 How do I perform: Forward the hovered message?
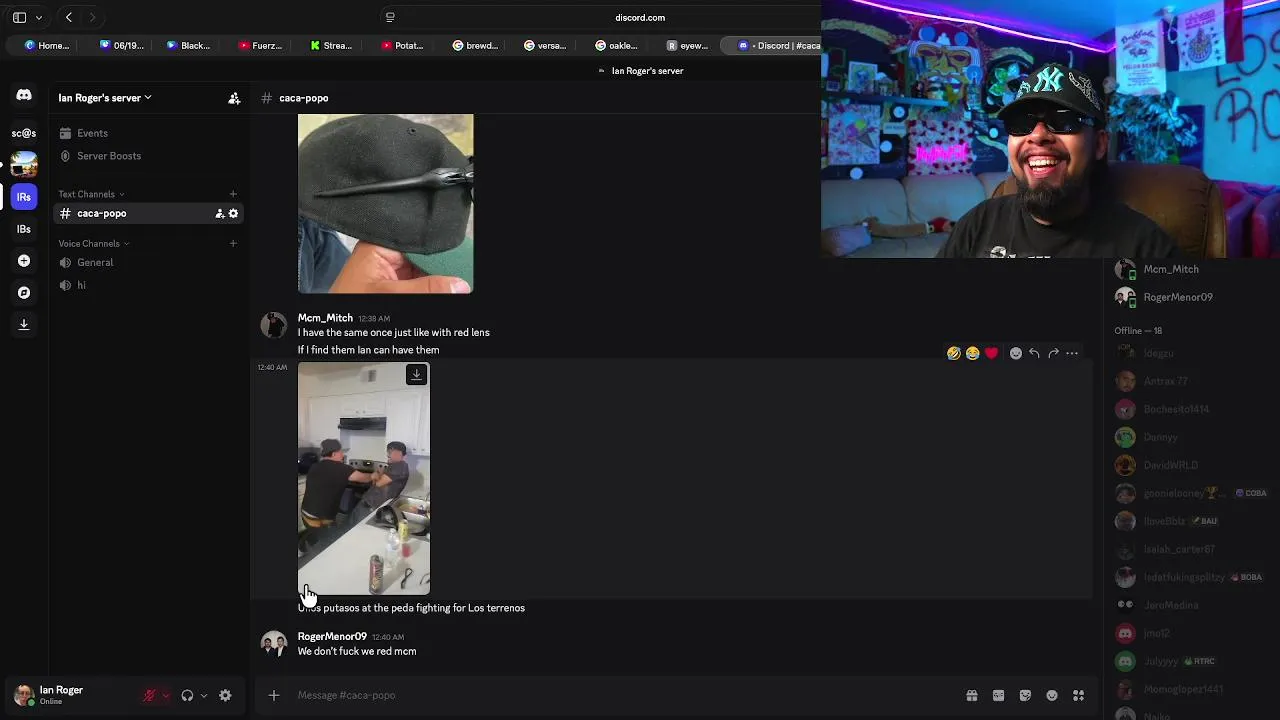(x=1053, y=353)
